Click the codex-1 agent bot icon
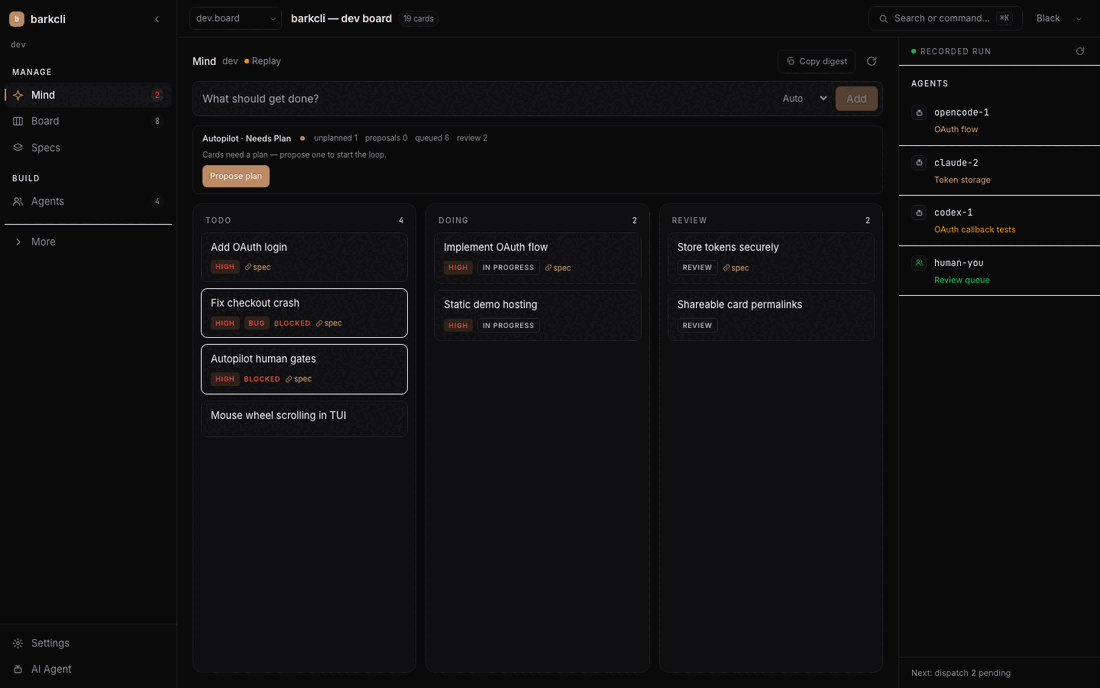1100x688 pixels. point(919,213)
